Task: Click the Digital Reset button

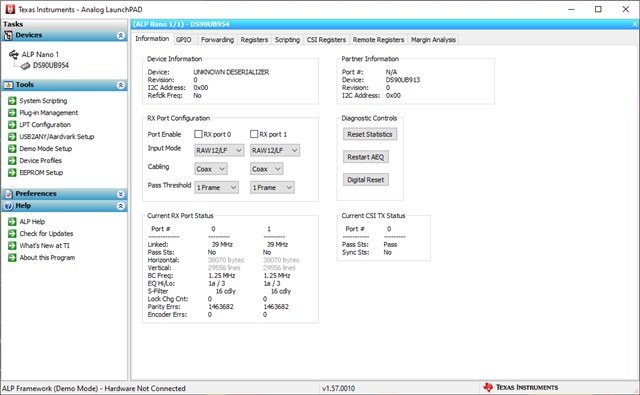Action: 366,180
